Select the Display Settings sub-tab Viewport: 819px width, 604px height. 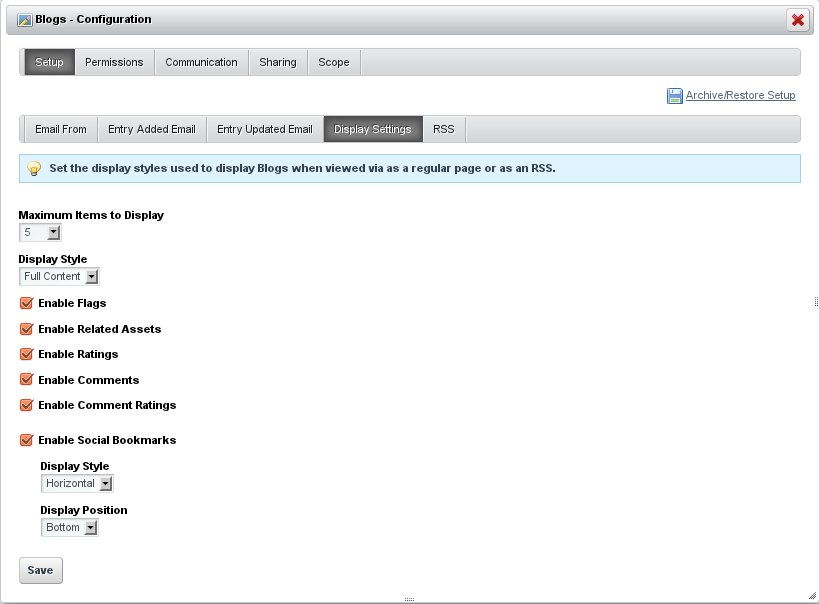pyautogui.click(x=373, y=129)
